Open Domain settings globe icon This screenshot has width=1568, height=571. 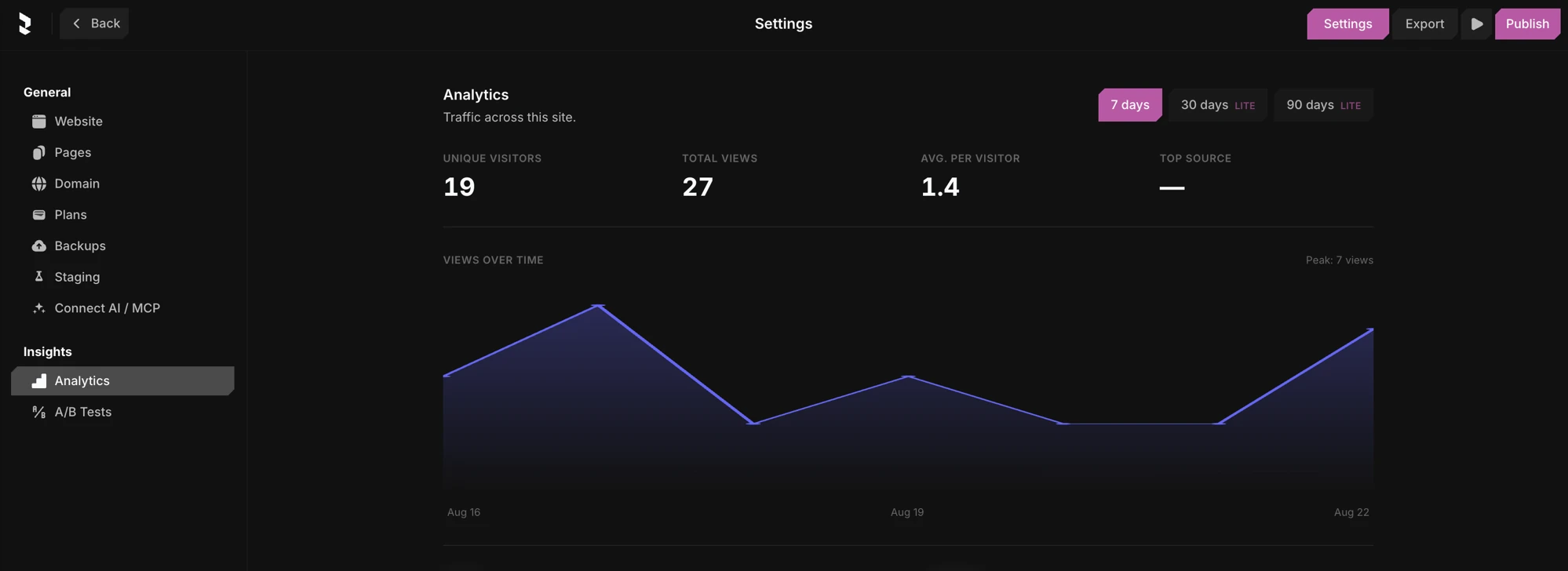(38, 184)
